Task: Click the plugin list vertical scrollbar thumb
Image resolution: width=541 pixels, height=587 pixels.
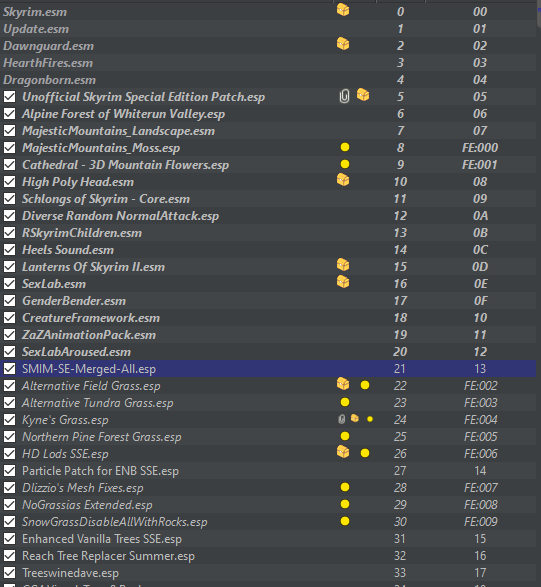Action: click(x=539, y=14)
